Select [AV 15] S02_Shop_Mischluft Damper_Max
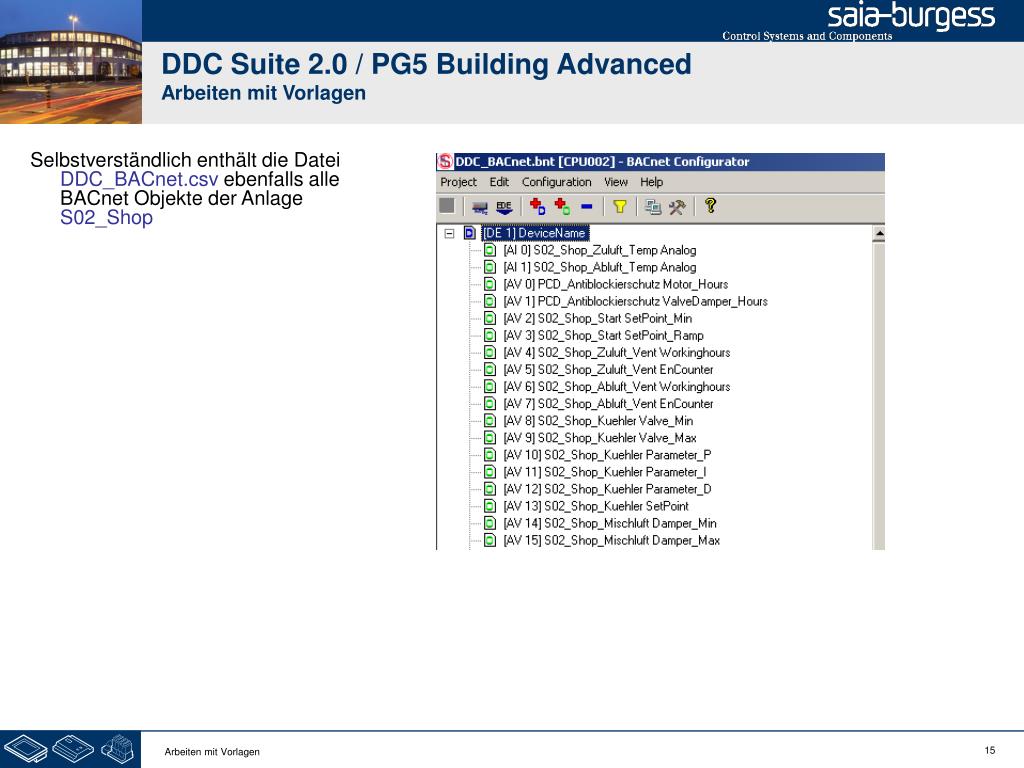The image size is (1024, 768). pos(611,540)
